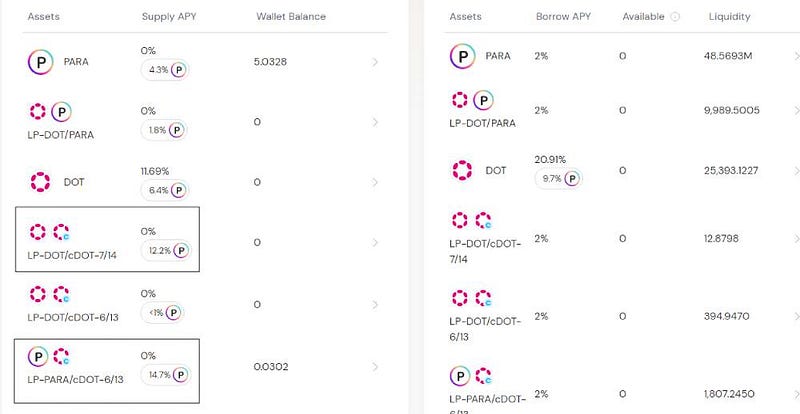The width and height of the screenshot is (800, 414).
Task: Expand the DOT supply row chevron
Action: click(376, 182)
